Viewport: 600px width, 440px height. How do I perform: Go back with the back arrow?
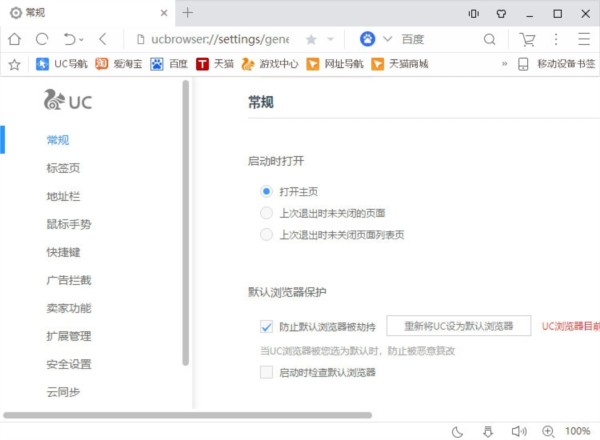102,39
